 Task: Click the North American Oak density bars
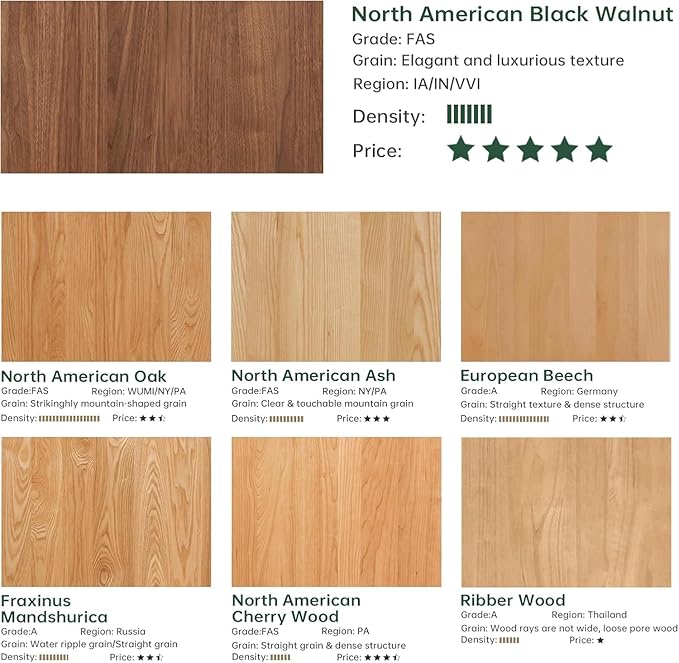pyautogui.click(x=69, y=418)
